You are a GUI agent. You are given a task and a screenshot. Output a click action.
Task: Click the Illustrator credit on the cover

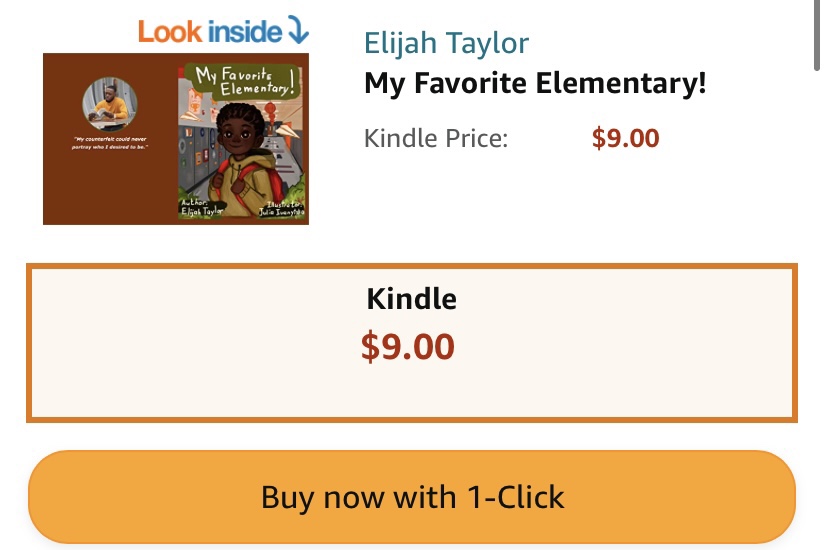pos(282,208)
